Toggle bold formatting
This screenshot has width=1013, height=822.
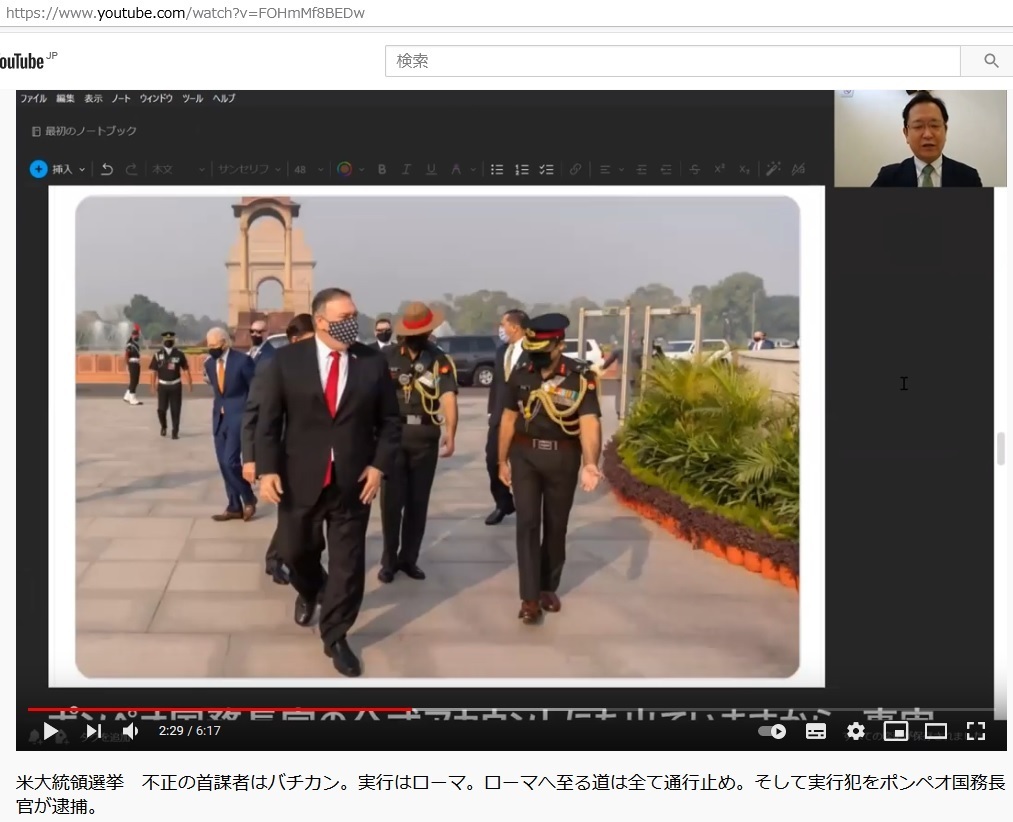(382, 169)
